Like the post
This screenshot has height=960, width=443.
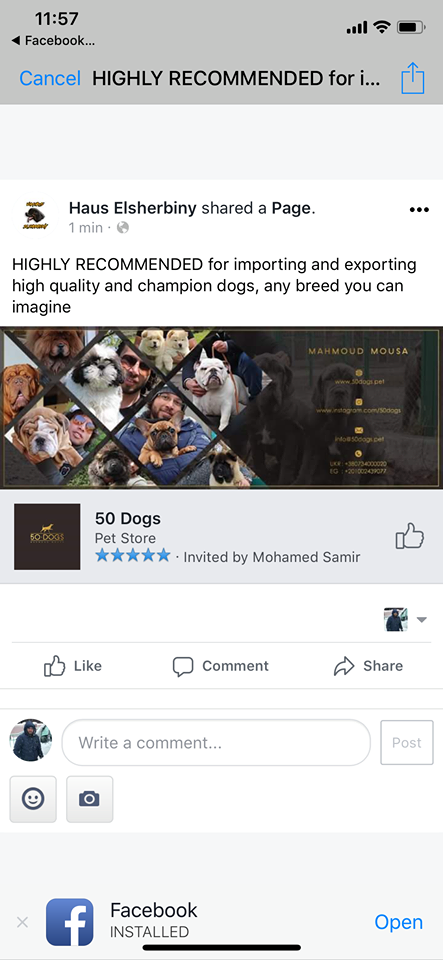pyautogui.click(x=73, y=666)
